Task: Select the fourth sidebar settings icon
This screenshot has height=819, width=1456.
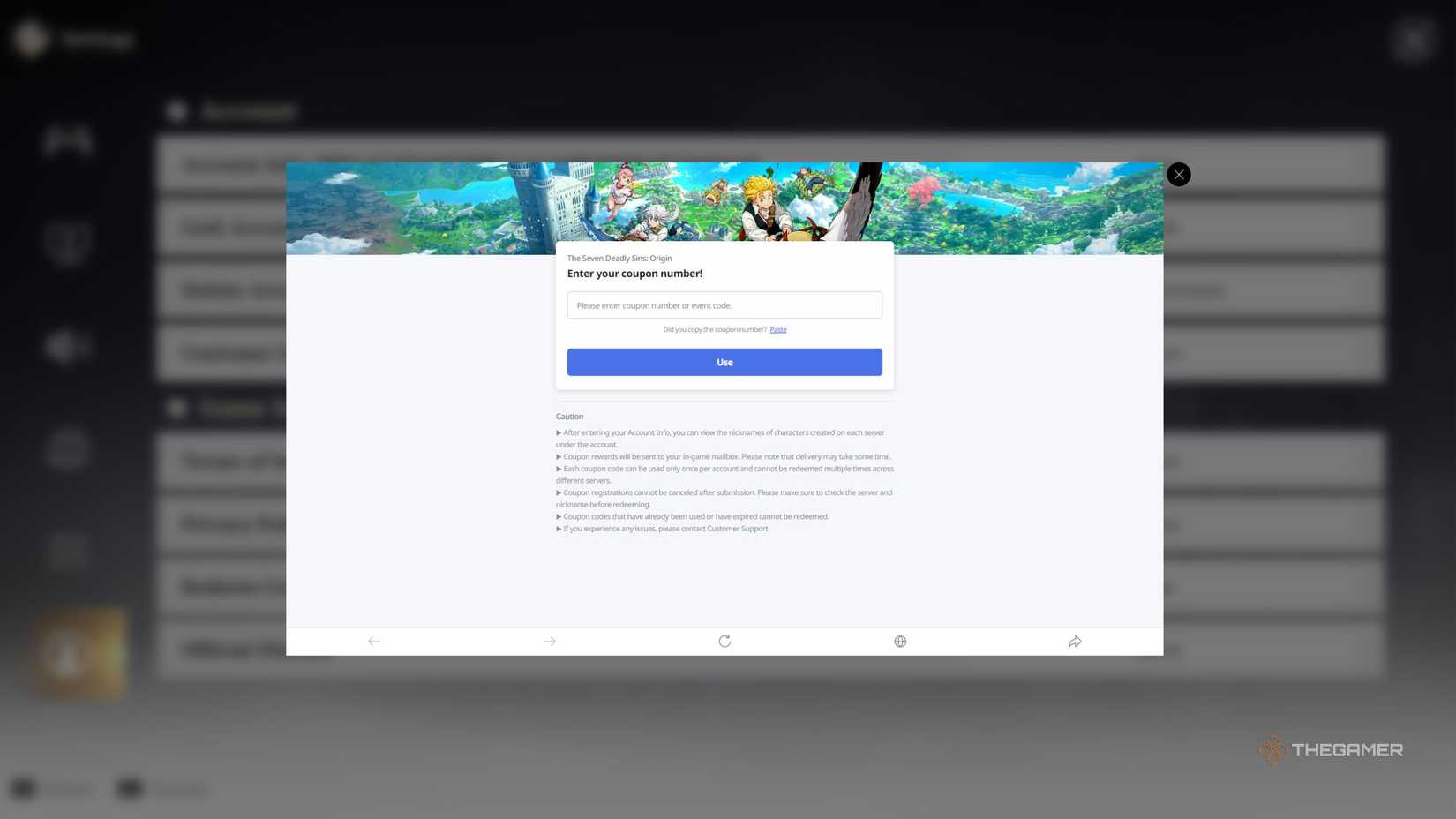Action: click(x=68, y=448)
